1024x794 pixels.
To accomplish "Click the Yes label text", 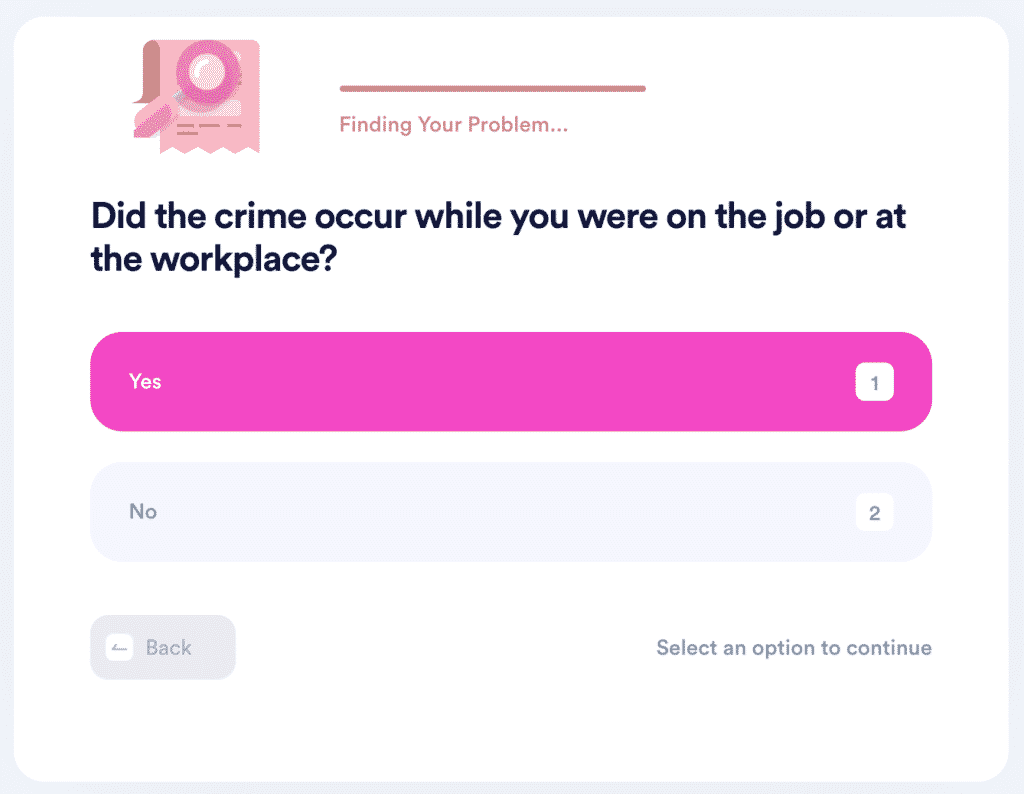I will pos(145,381).
